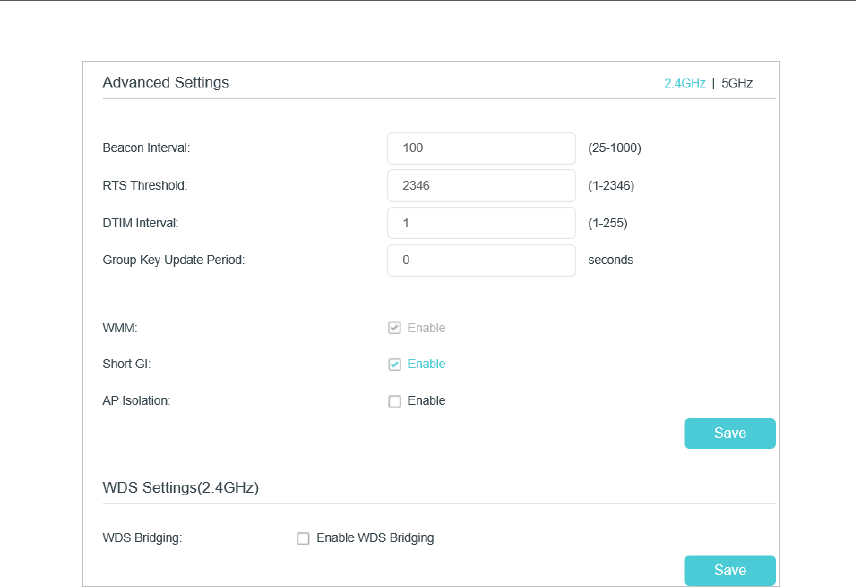Click the Group Key Update Period field
The width and height of the screenshot is (856, 587).
[481, 260]
